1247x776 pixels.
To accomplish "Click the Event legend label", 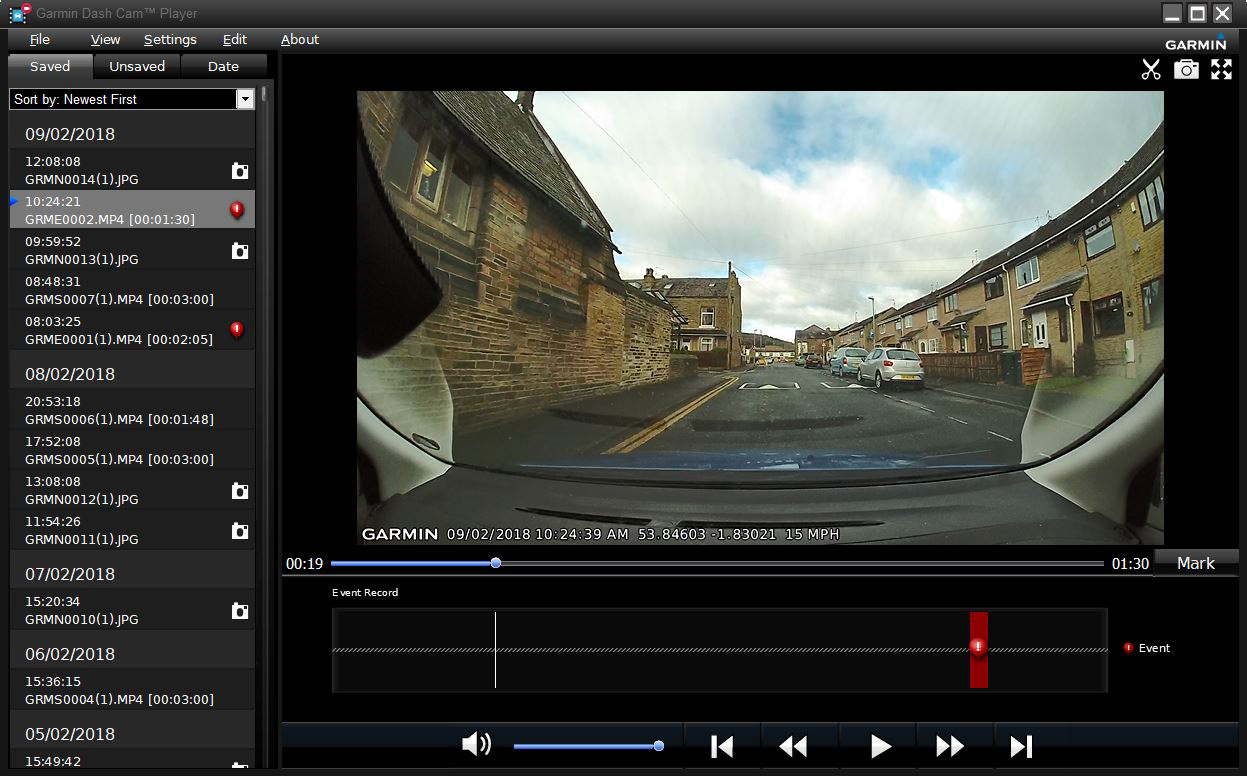I will (x=1154, y=648).
